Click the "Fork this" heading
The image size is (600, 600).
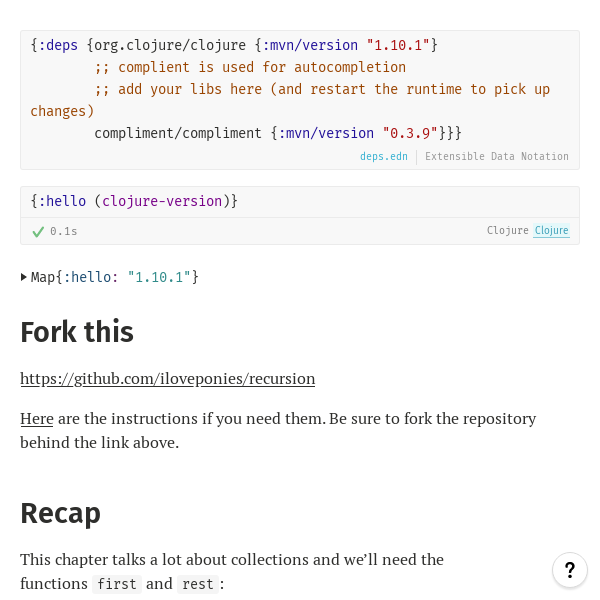coord(77,332)
